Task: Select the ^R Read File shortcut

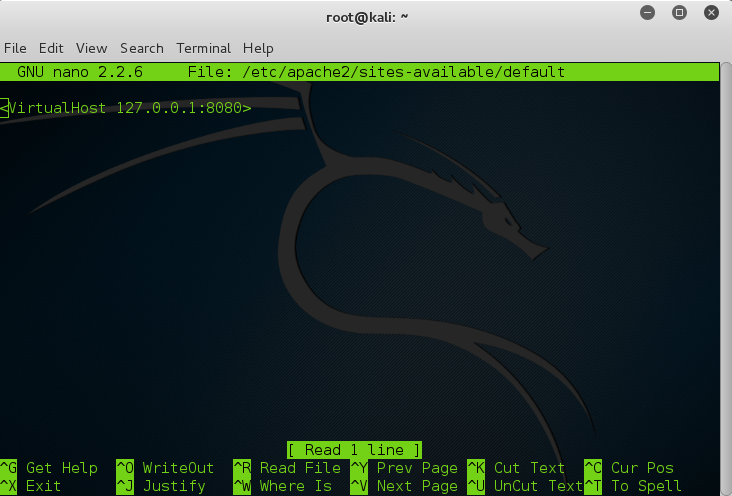Action: pos(287,468)
